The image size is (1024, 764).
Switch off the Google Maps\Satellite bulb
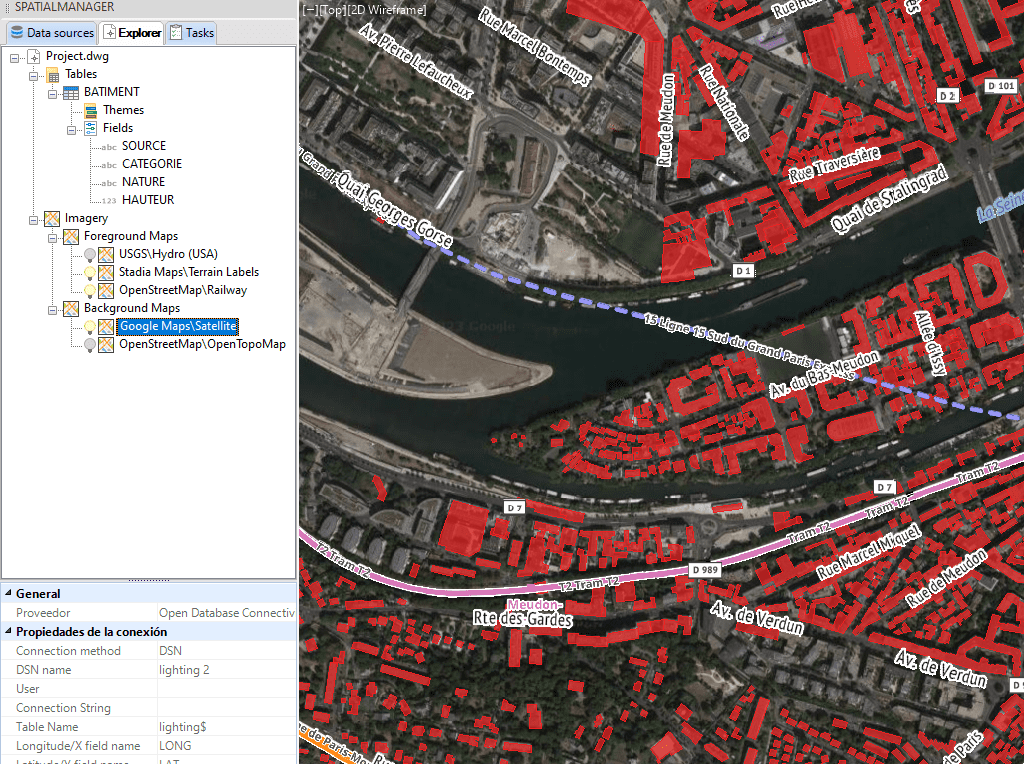coord(90,326)
